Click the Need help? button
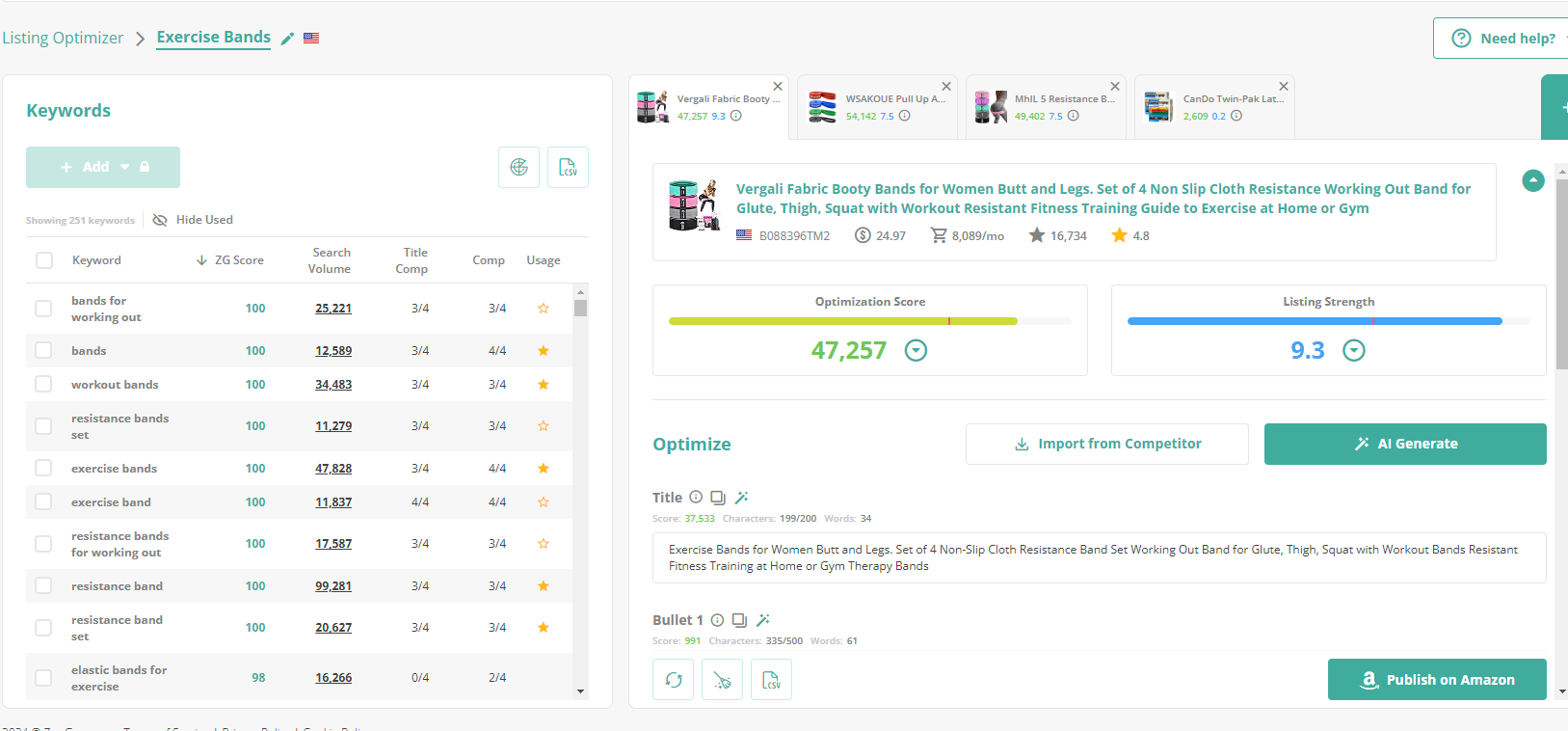The image size is (1568, 731). 1501,39
